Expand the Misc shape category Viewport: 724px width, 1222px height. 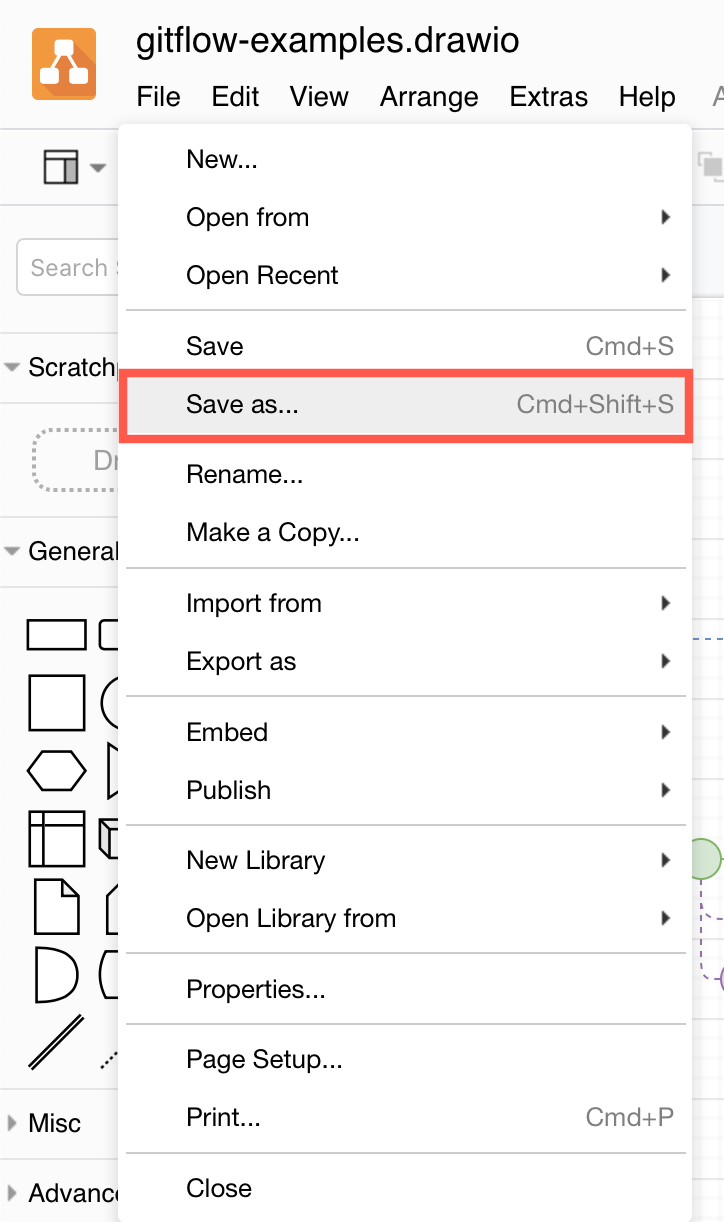tap(10, 1123)
